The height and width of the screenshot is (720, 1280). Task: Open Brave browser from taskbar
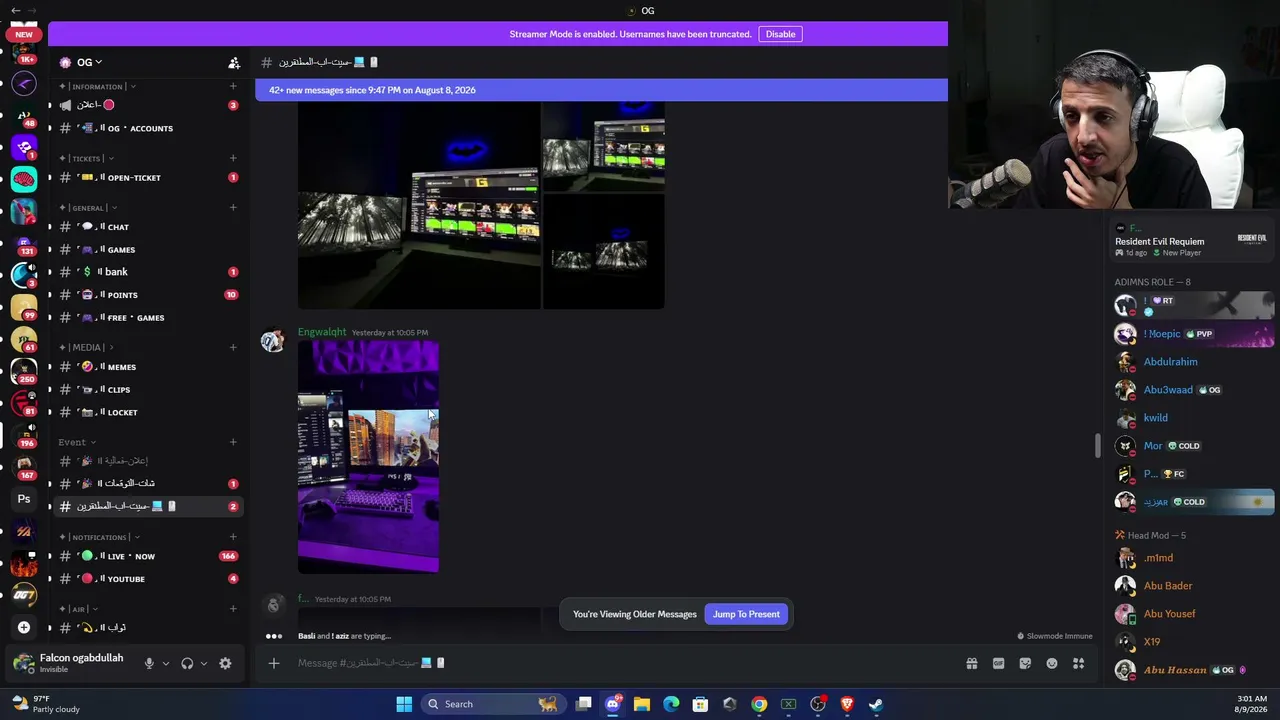847,704
